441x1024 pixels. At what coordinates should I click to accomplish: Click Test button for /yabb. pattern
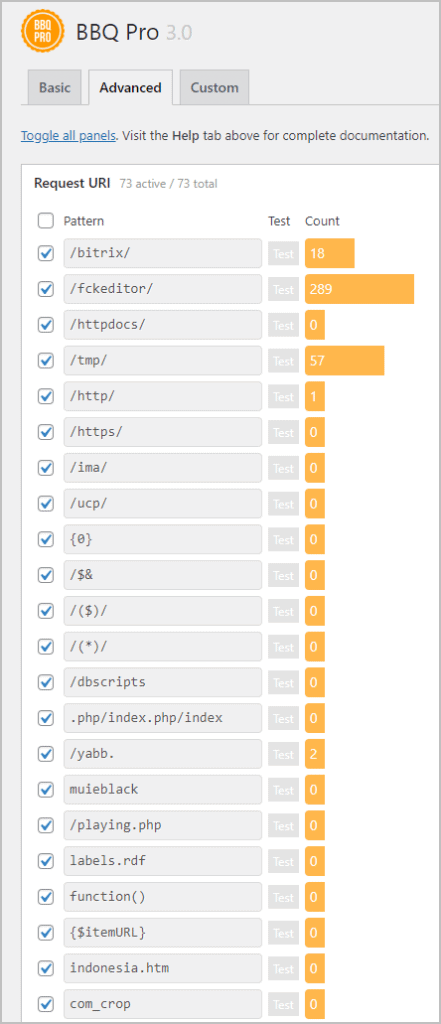click(x=283, y=754)
